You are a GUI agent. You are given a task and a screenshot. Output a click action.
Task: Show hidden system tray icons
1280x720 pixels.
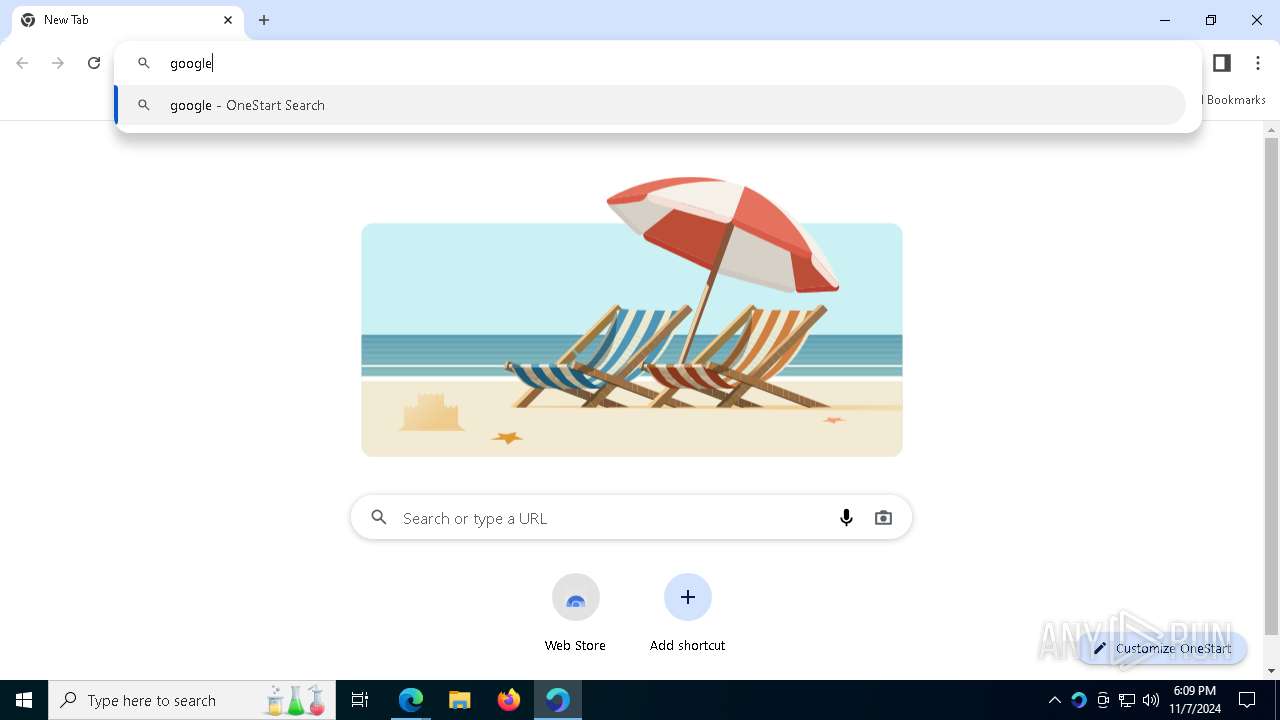(1054, 700)
